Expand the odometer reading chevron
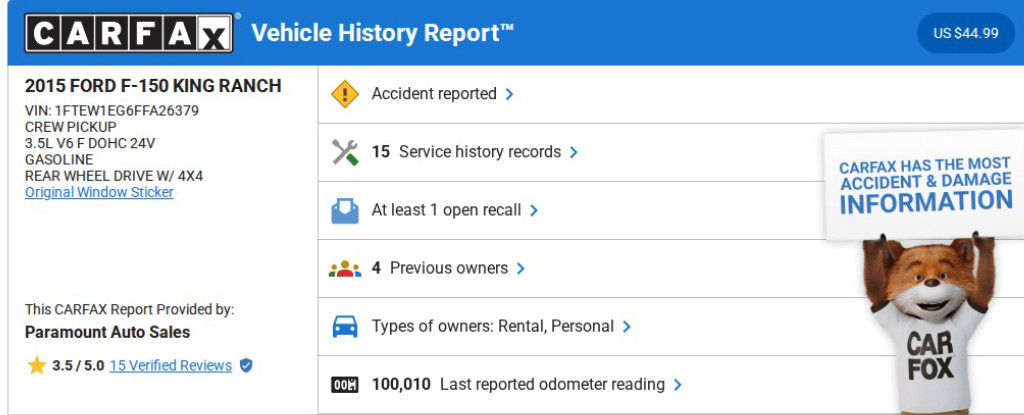The height and width of the screenshot is (415, 1024). tap(678, 384)
